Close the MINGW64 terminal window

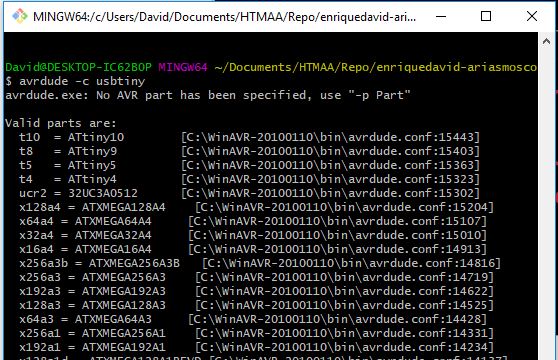[532, 16]
